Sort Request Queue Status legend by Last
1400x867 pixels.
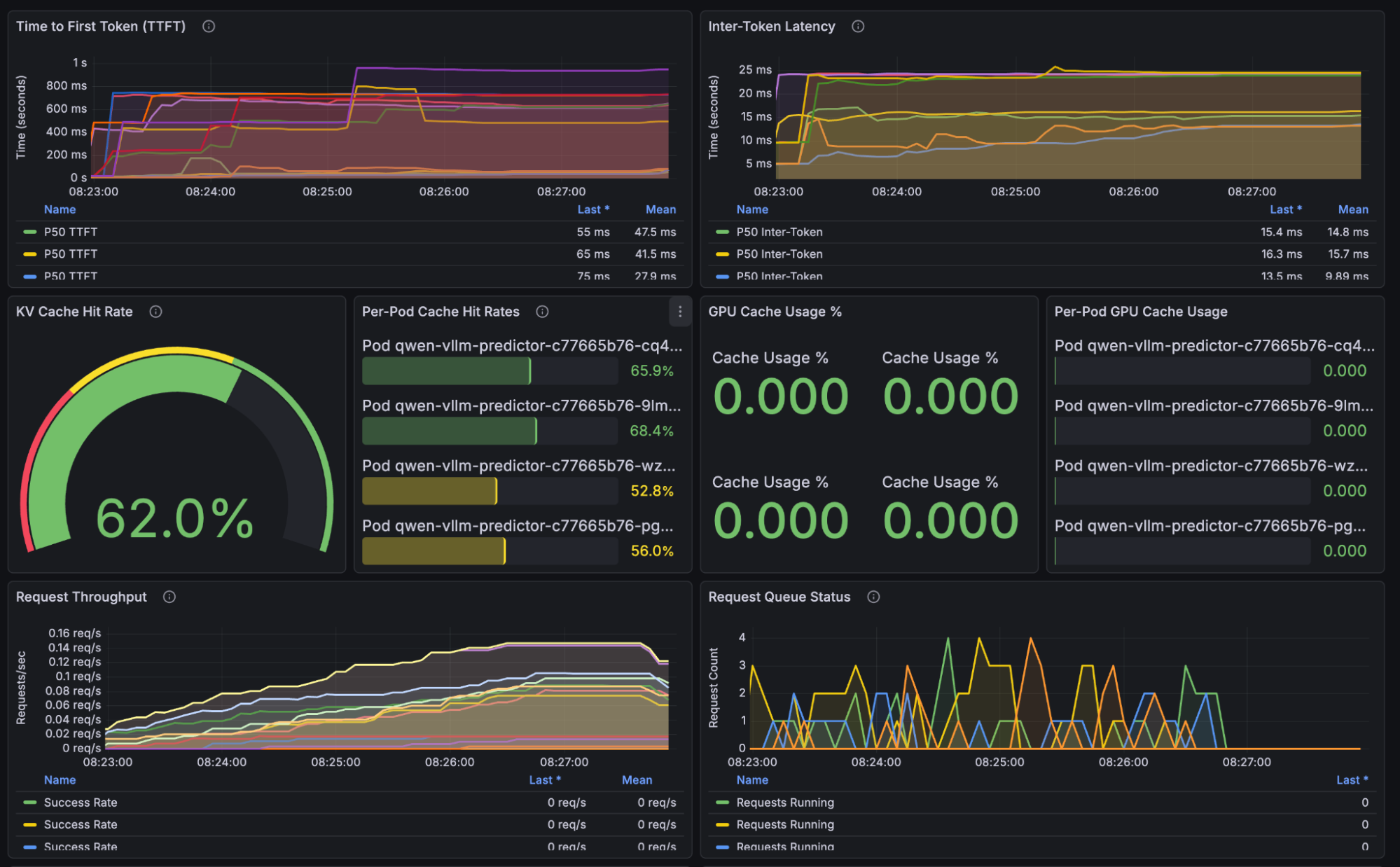click(1351, 780)
